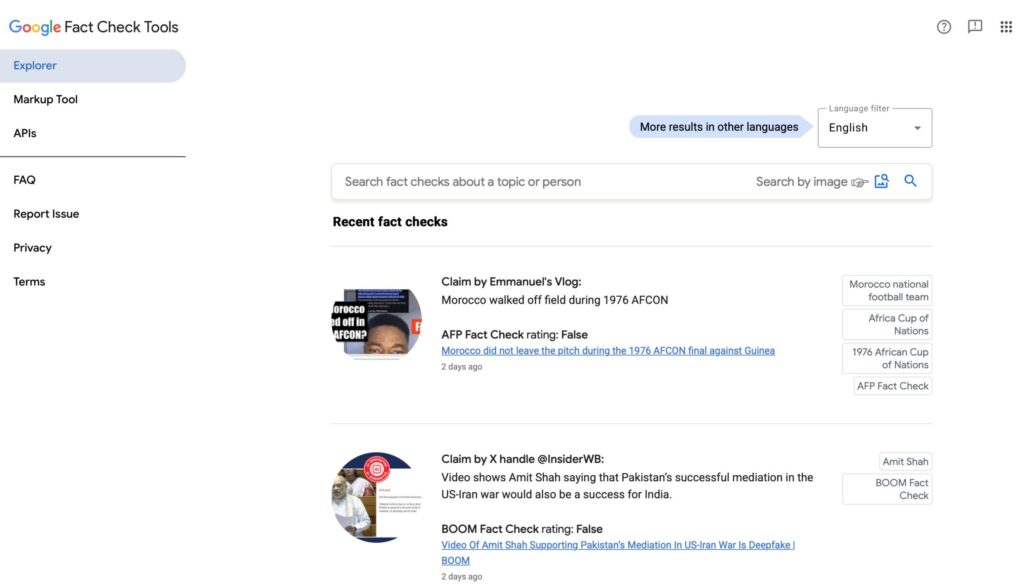This screenshot has width=1024, height=588.
Task: Click the search by image icon
Action: (881, 181)
